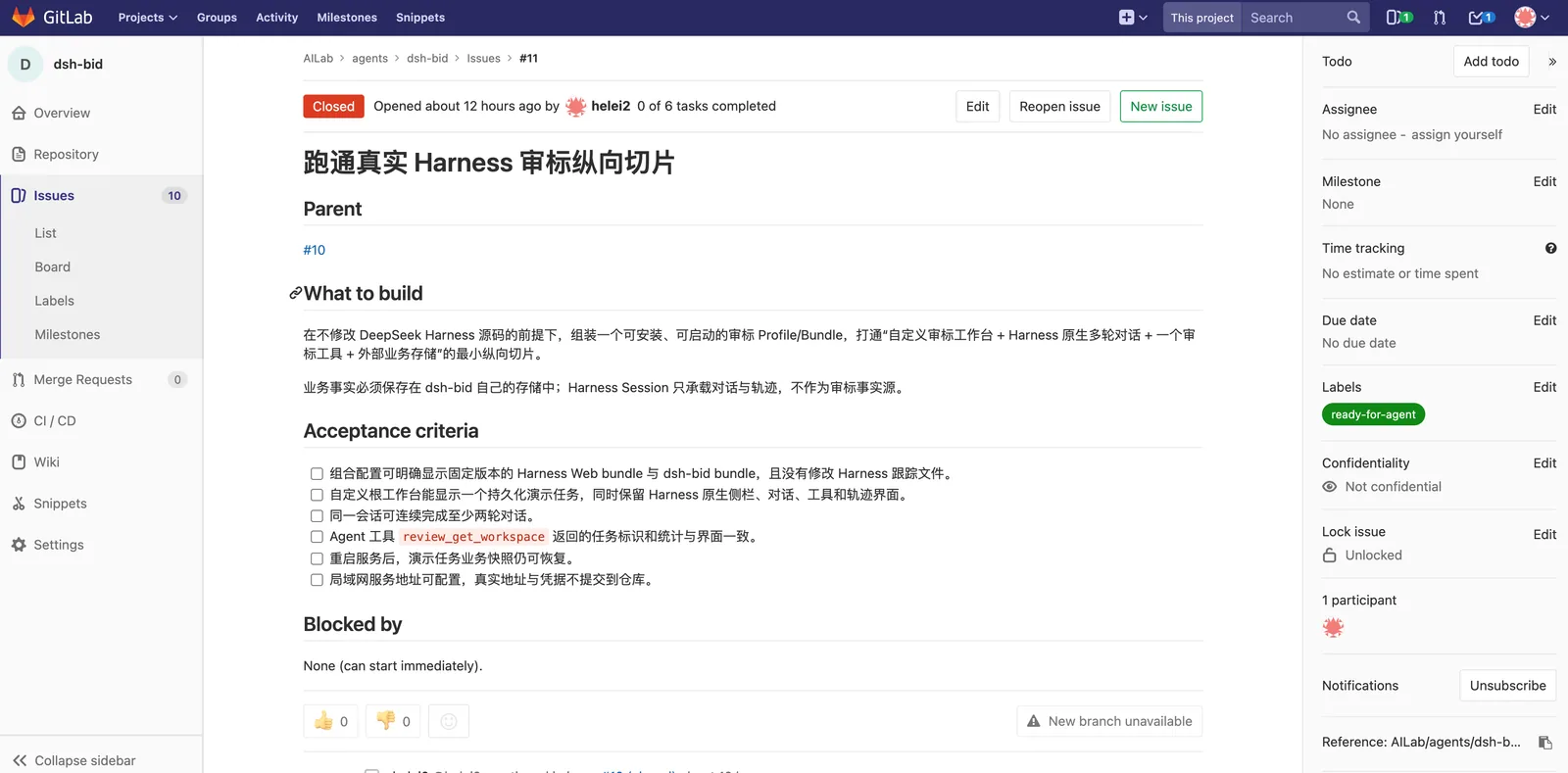Viewport: 1568px width, 773px height.
Task: Edit the Assignee field
Action: (1544, 109)
